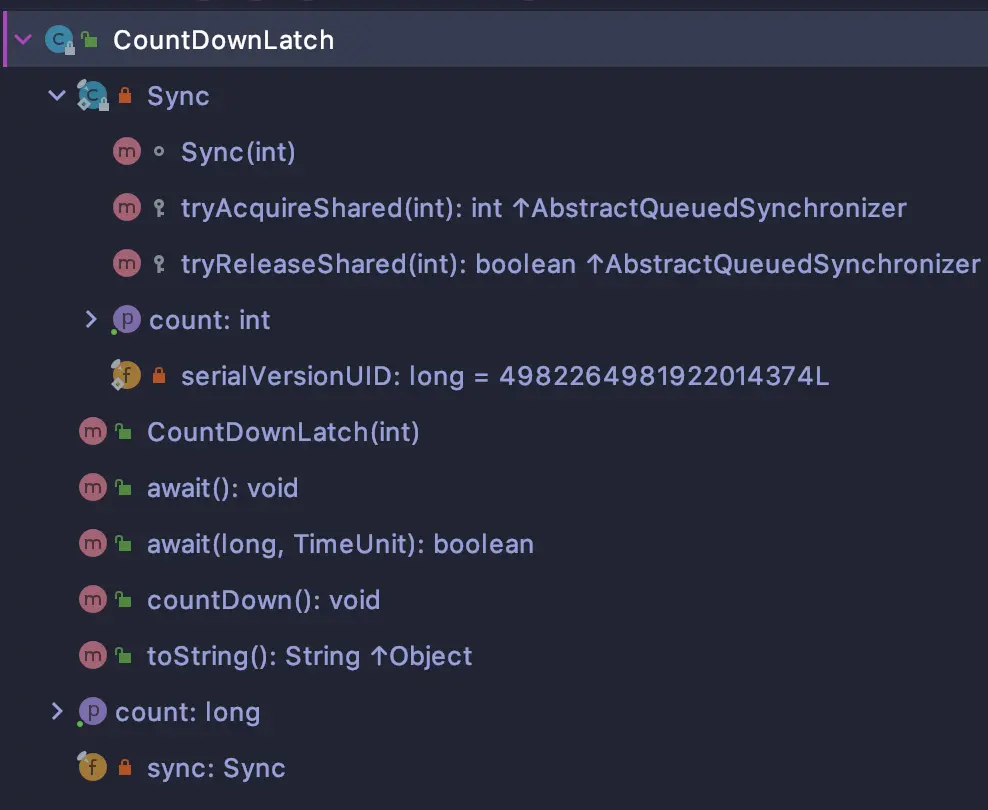Click property icon beside count: int
988x810 pixels.
(127, 320)
